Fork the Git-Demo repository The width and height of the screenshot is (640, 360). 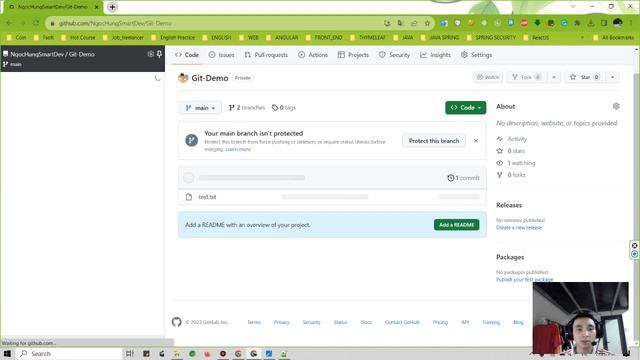(527, 77)
